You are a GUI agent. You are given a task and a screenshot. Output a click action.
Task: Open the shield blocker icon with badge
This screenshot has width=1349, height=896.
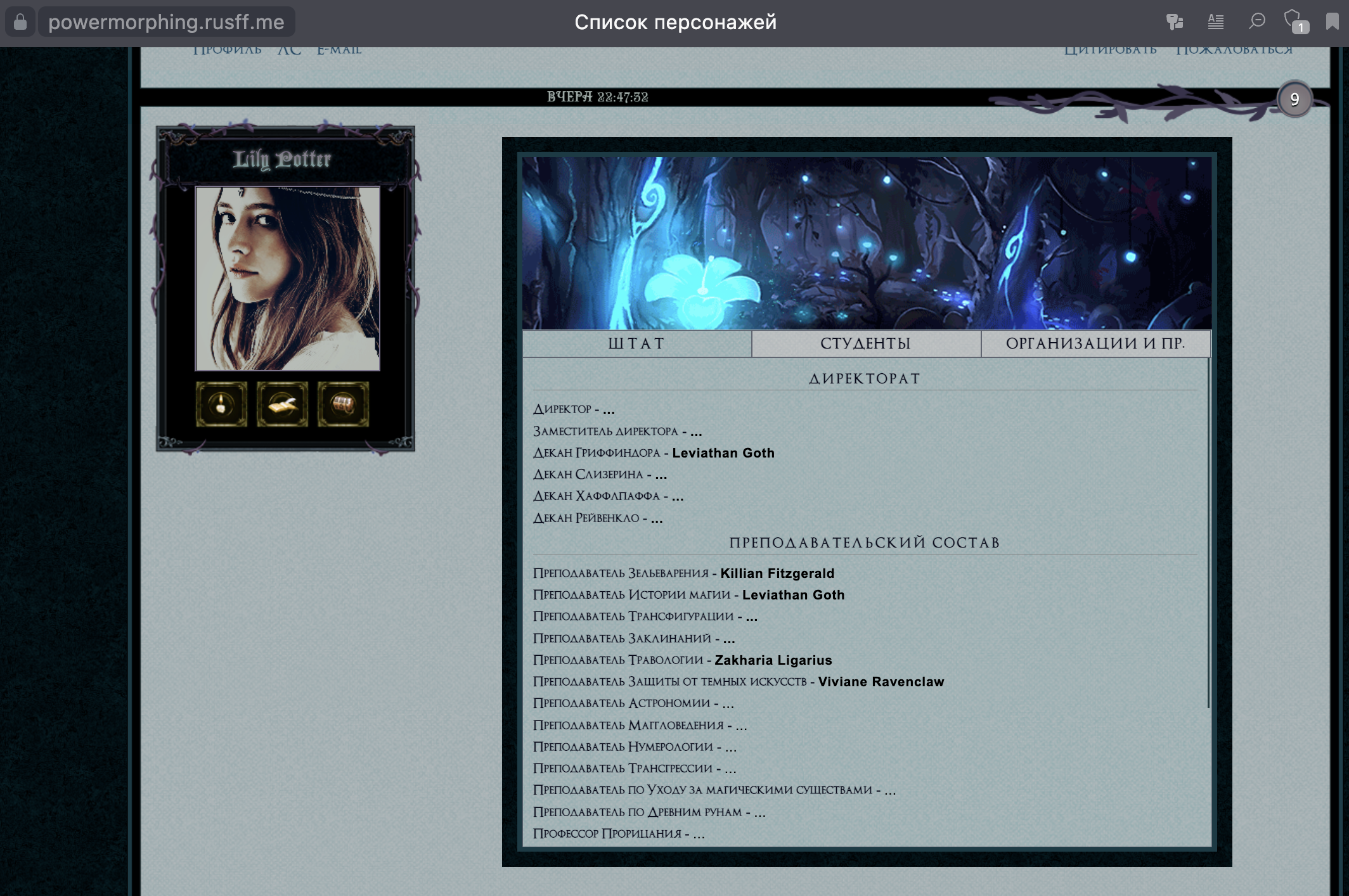pyautogui.click(x=1294, y=21)
